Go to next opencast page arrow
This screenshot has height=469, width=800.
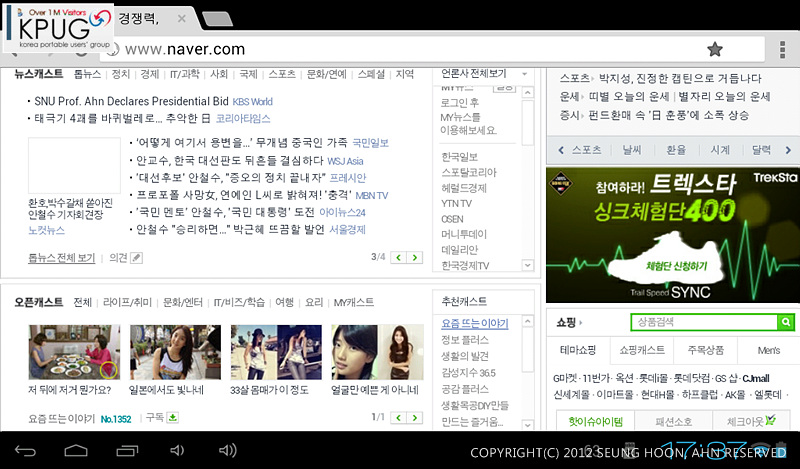pyautogui.click(x=415, y=417)
